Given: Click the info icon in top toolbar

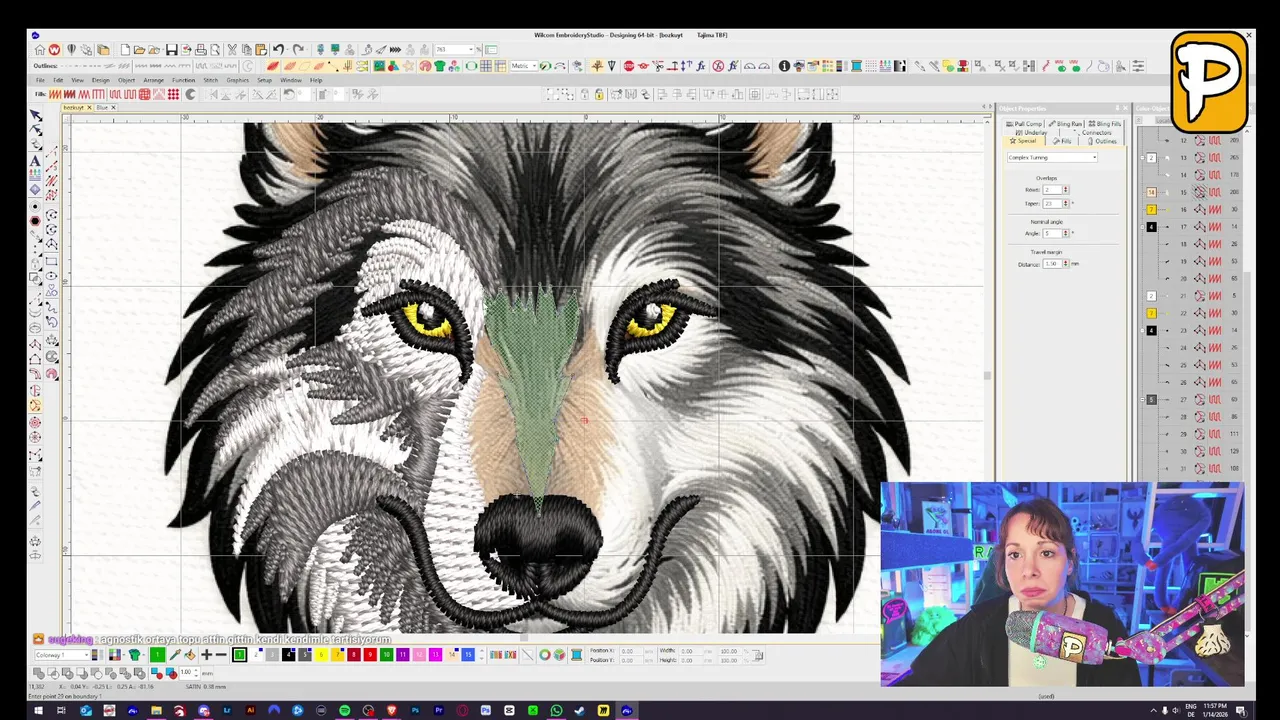Looking at the screenshot, I should point(784,66).
